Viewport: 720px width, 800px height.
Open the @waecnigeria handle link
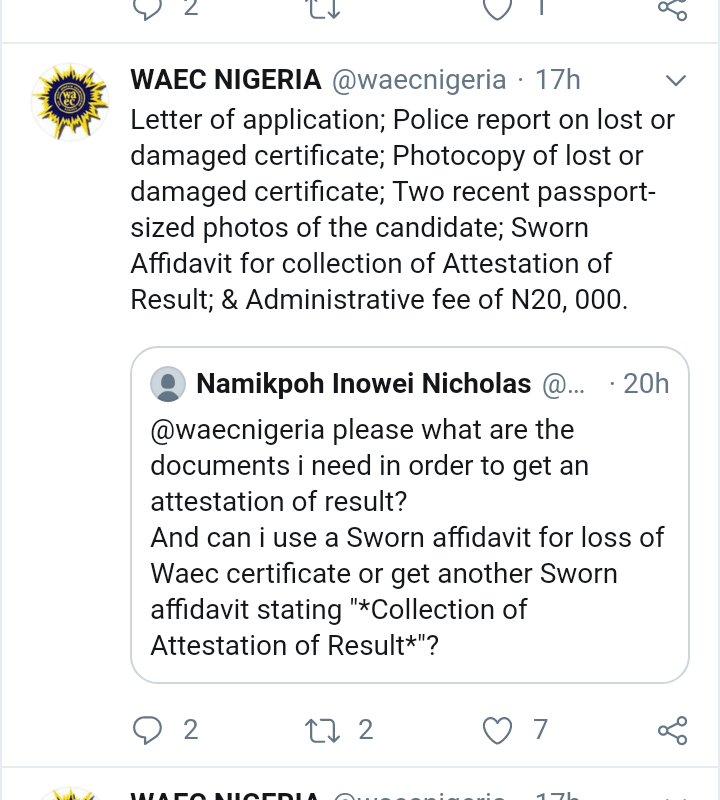coord(419,80)
